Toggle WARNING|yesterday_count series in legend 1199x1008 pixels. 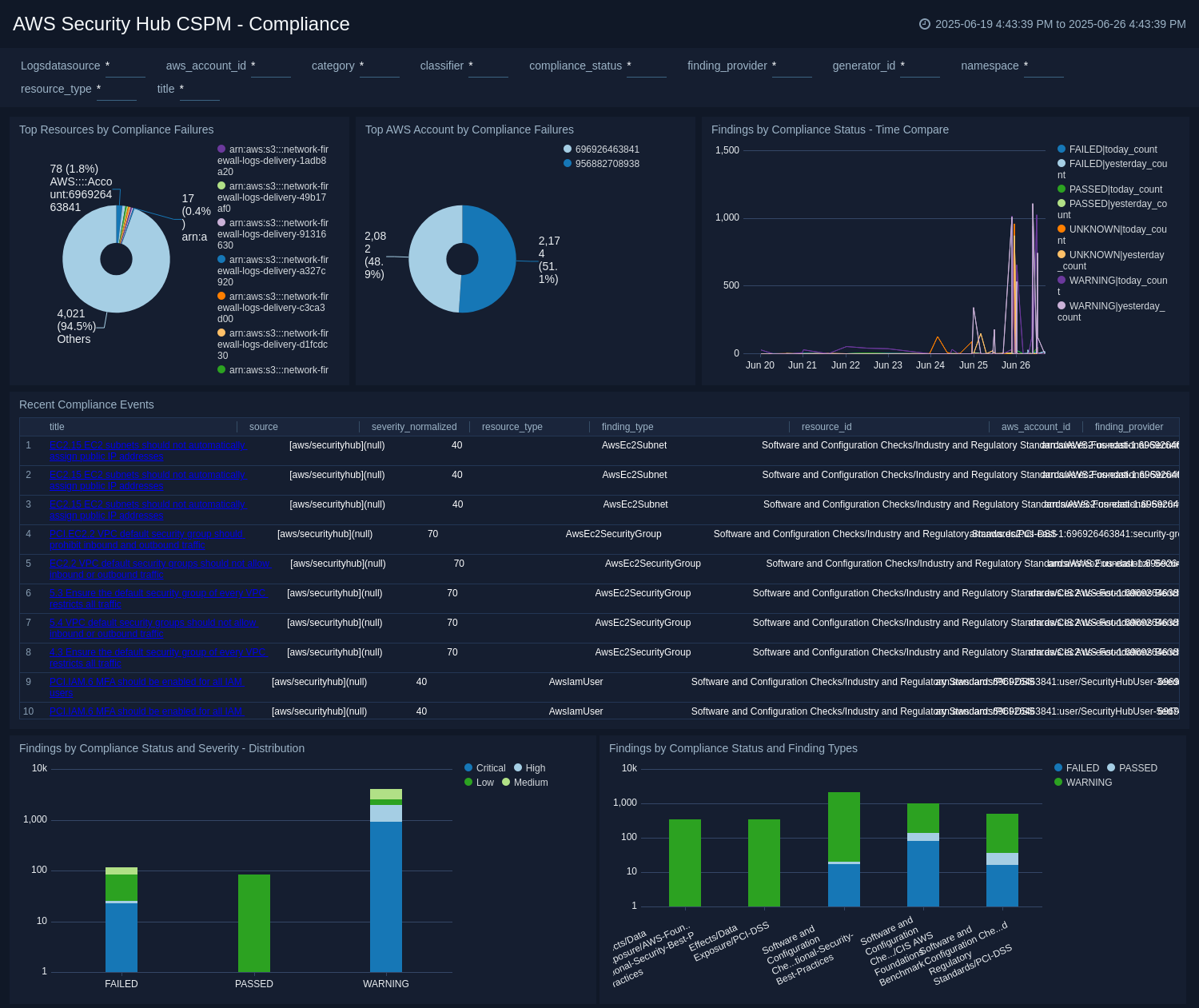pyautogui.click(x=1111, y=312)
